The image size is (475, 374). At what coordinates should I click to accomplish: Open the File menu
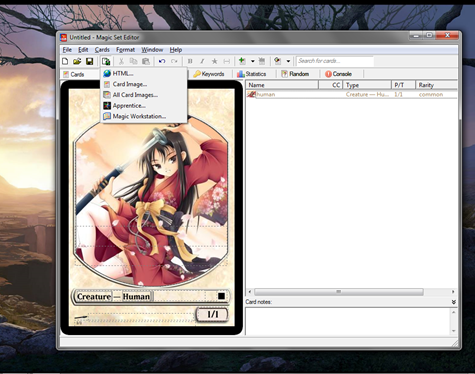pos(67,50)
